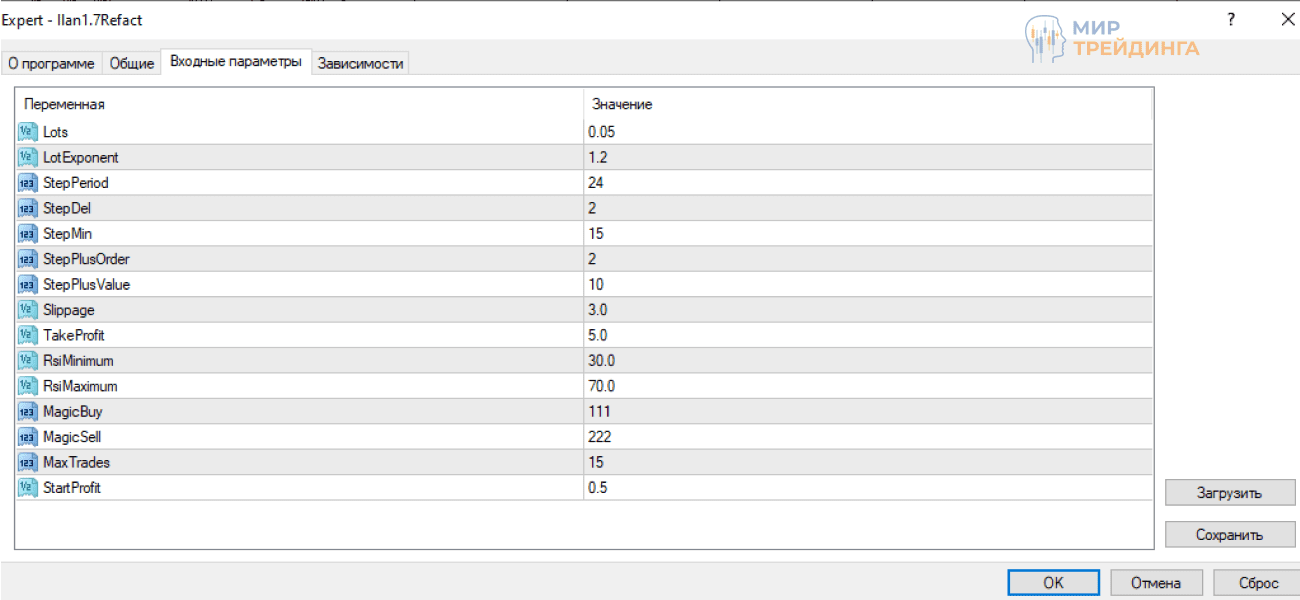Click the StepPeriod integer-type icon
1300x600 pixels.
(x=27, y=183)
